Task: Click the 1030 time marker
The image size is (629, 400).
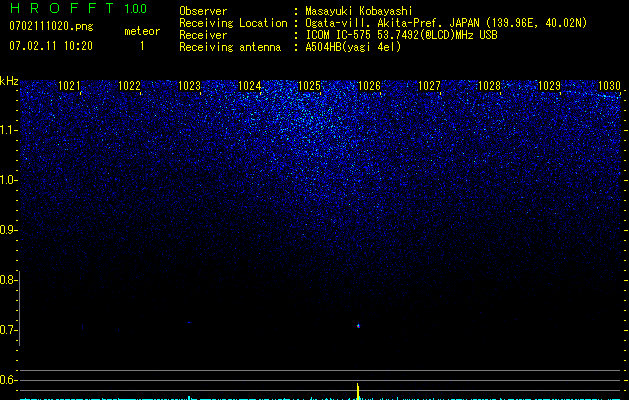Action: coord(610,85)
